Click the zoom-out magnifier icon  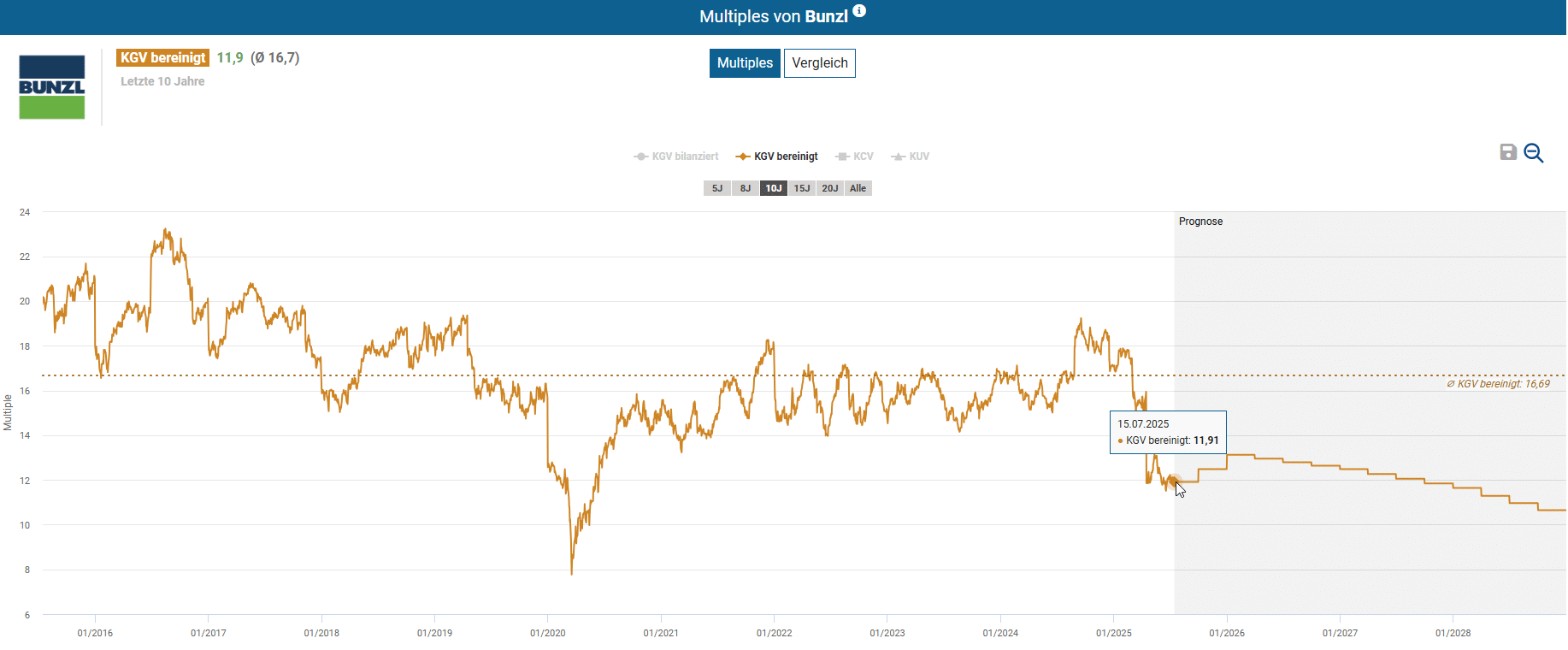(1534, 153)
